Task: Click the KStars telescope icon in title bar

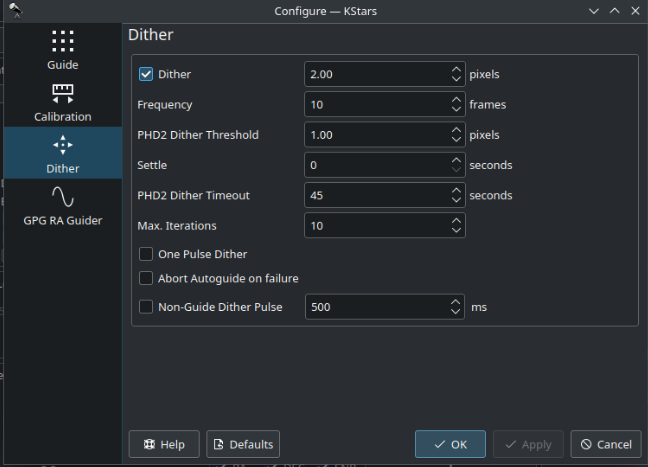Action: pyautogui.click(x=16, y=10)
